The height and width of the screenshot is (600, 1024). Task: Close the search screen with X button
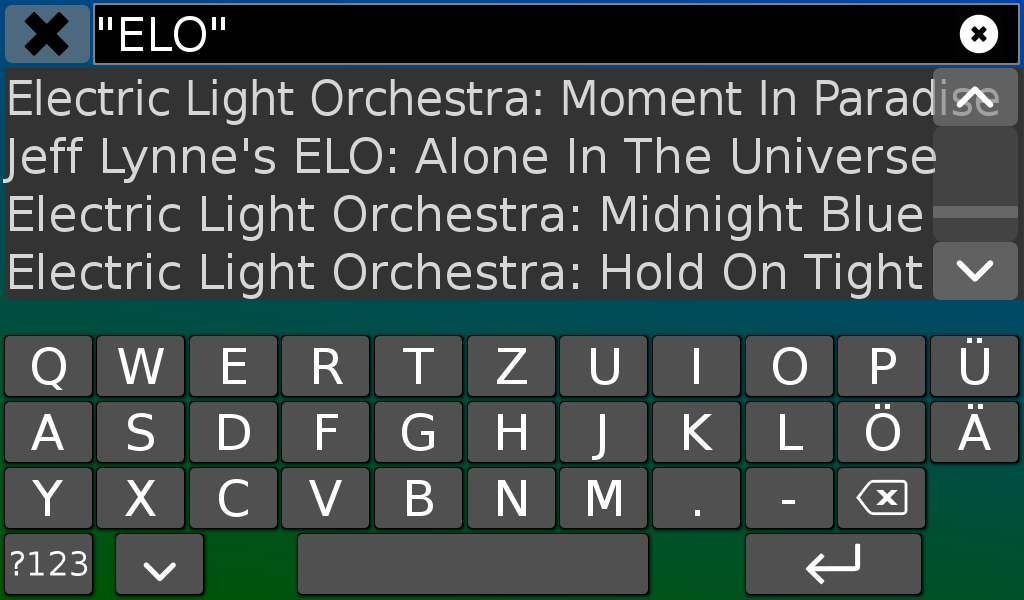[47, 35]
